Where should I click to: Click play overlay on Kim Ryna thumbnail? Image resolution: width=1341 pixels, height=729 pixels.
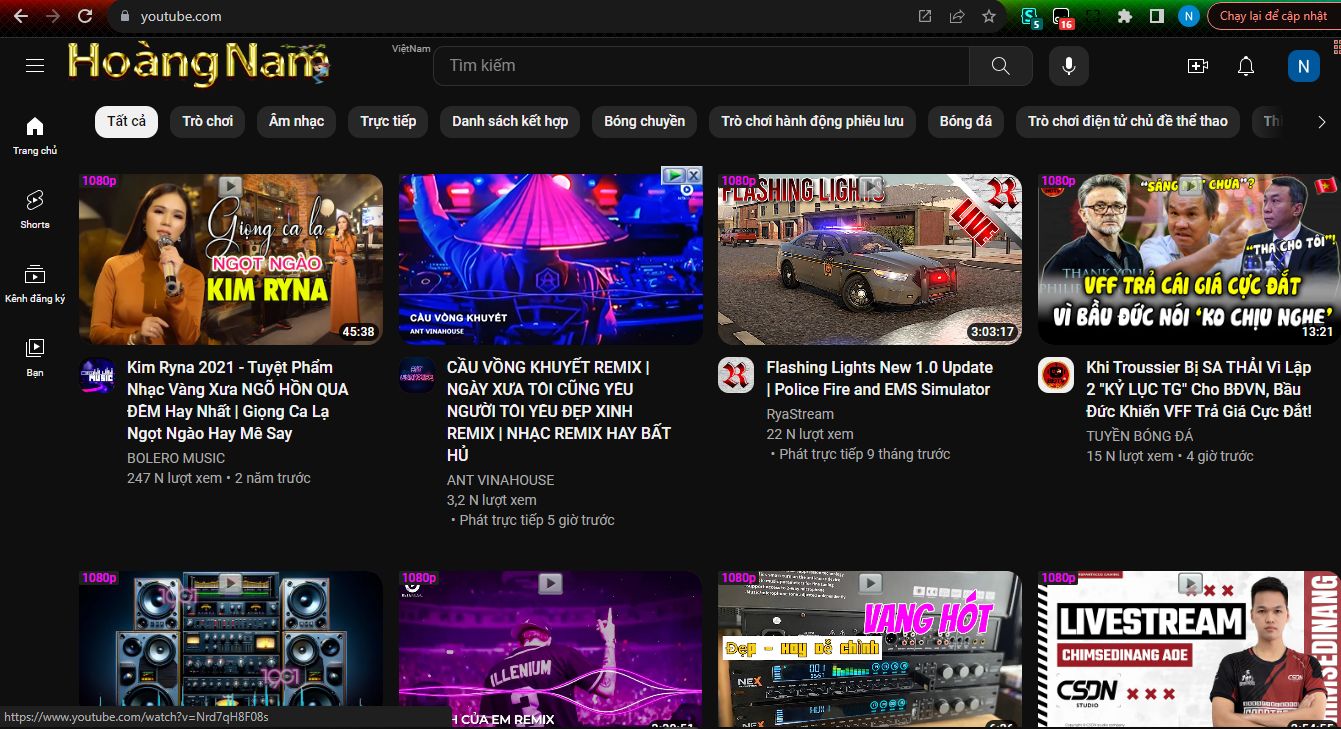coord(231,185)
